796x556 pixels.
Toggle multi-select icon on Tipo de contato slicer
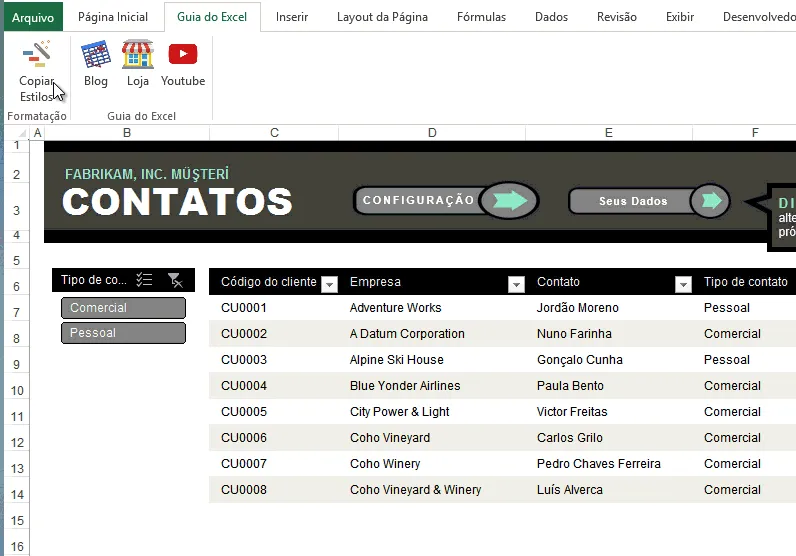pyautogui.click(x=144, y=280)
